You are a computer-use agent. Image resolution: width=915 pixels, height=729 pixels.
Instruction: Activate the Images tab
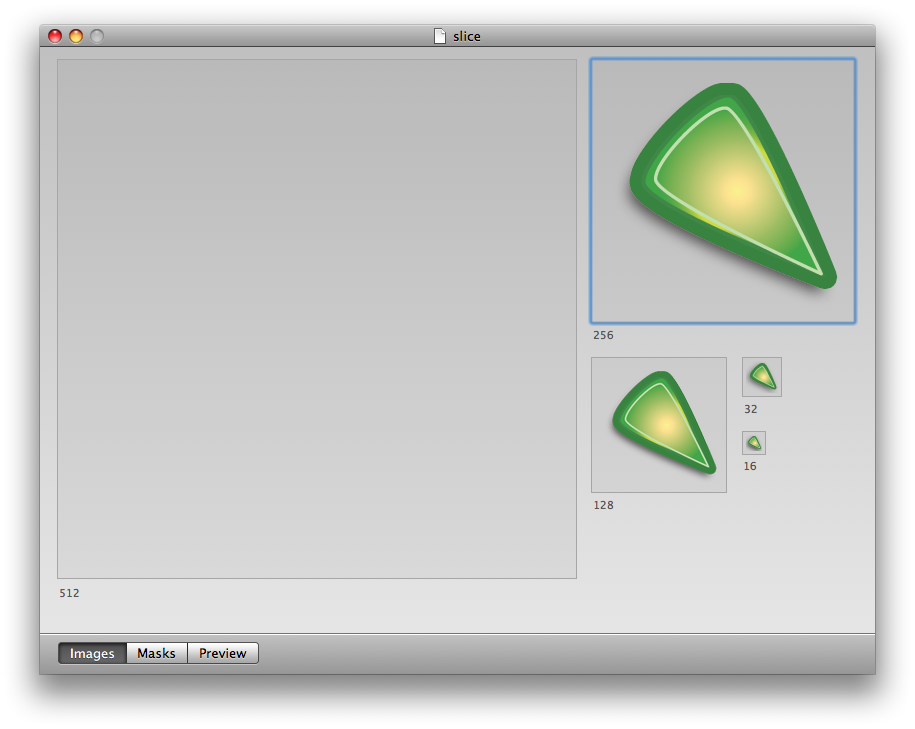(x=91, y=653)
